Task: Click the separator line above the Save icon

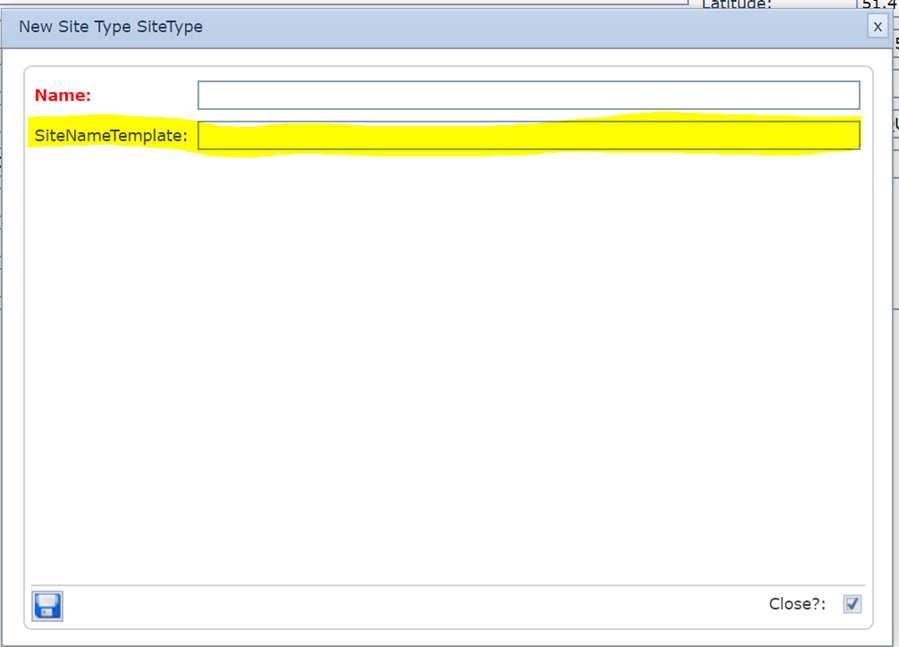Action: (448, 585)
